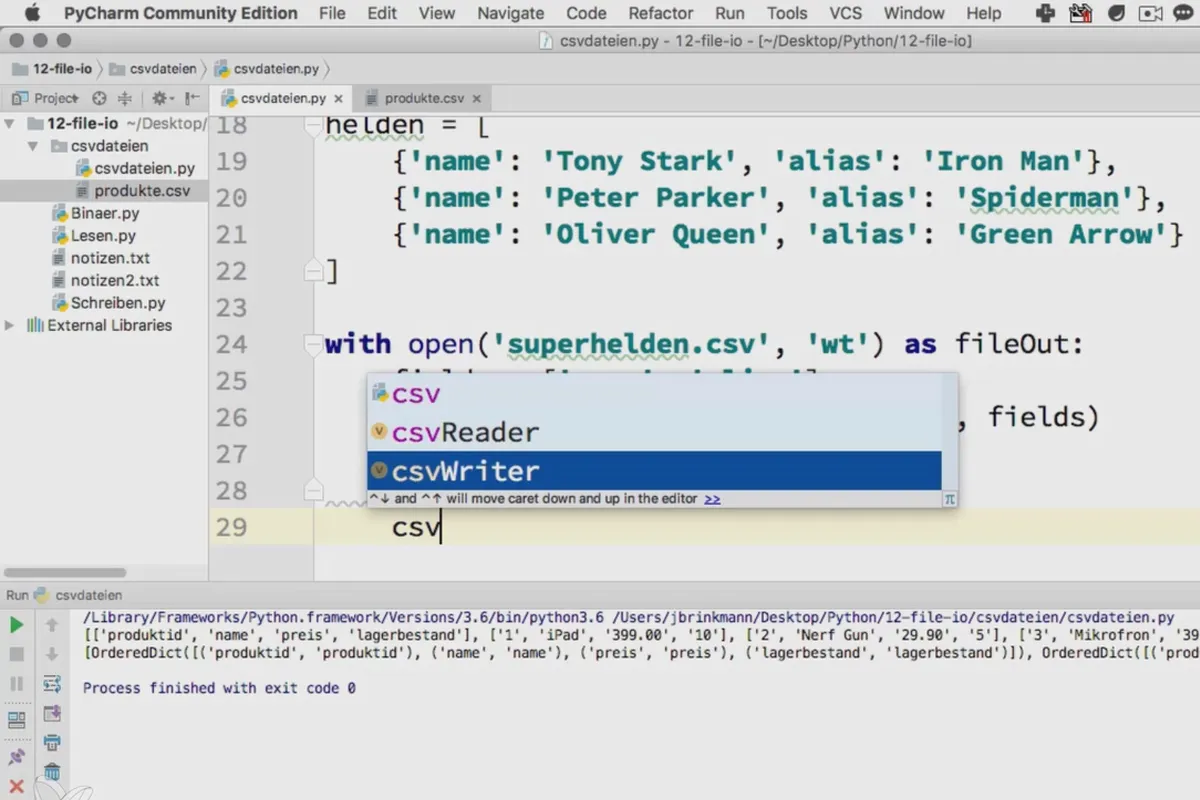Image resolution: width=1200 pixels, height=800 pixels.
Task: Toggle pin tab in the Run panel
Action: (x=16, y=756)
